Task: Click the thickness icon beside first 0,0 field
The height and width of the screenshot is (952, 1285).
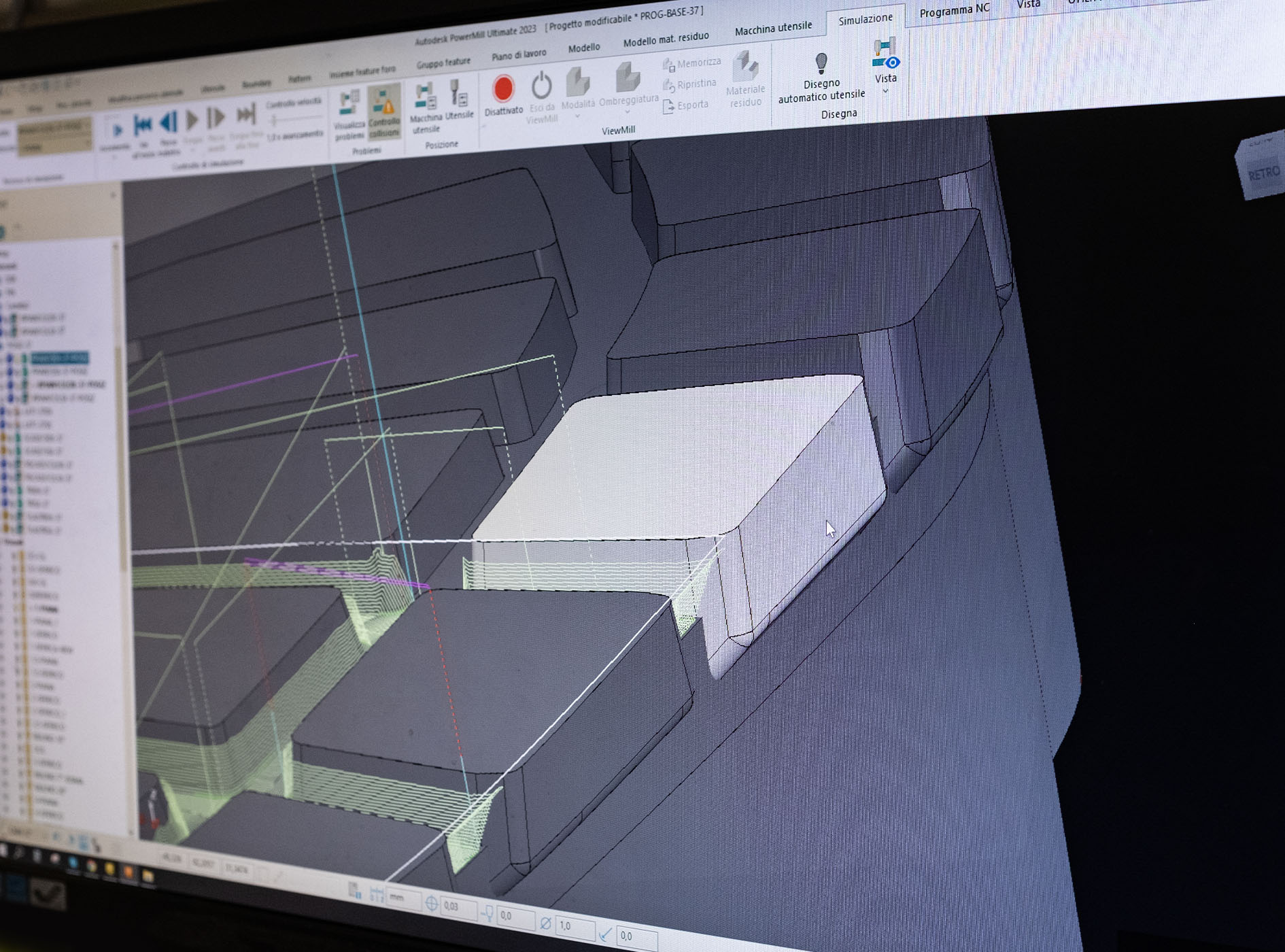Action: 487,914
